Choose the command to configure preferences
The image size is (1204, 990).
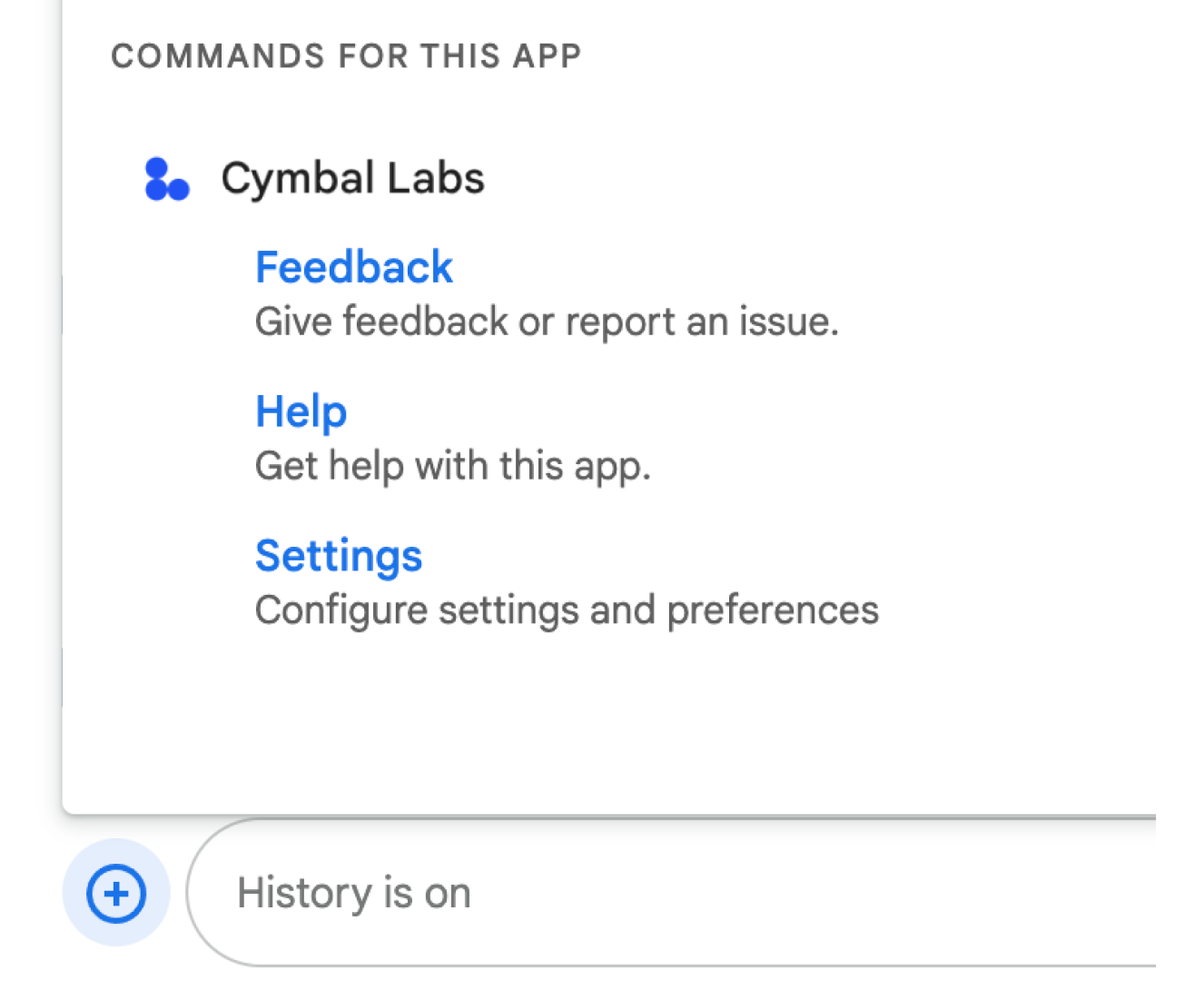click(x=338, y=556)
